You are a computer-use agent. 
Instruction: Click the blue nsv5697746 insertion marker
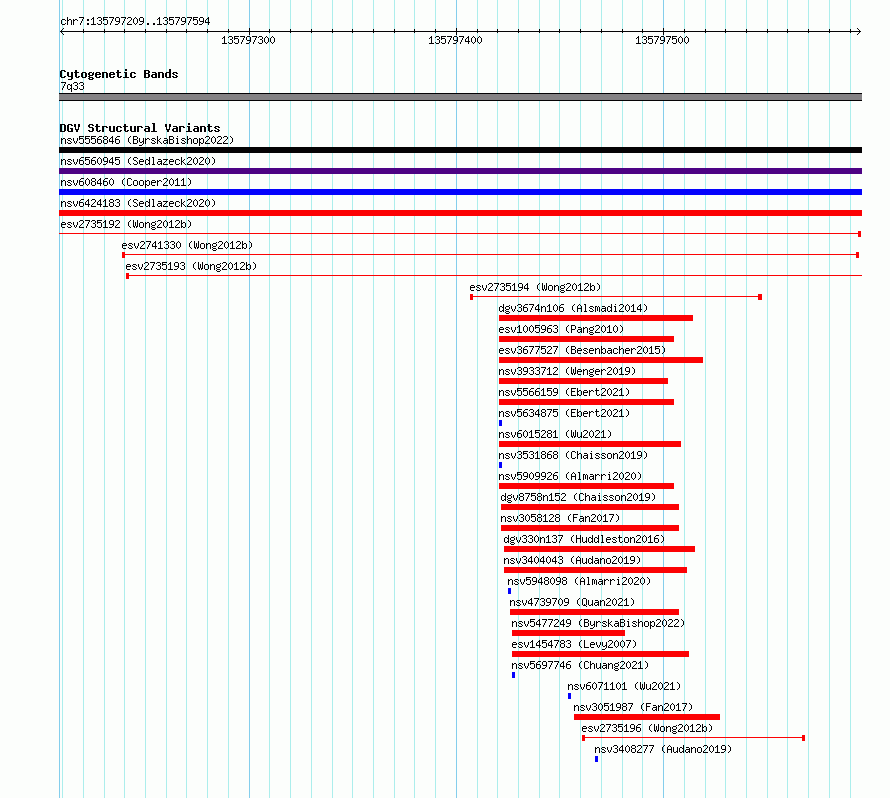(514, 675)
